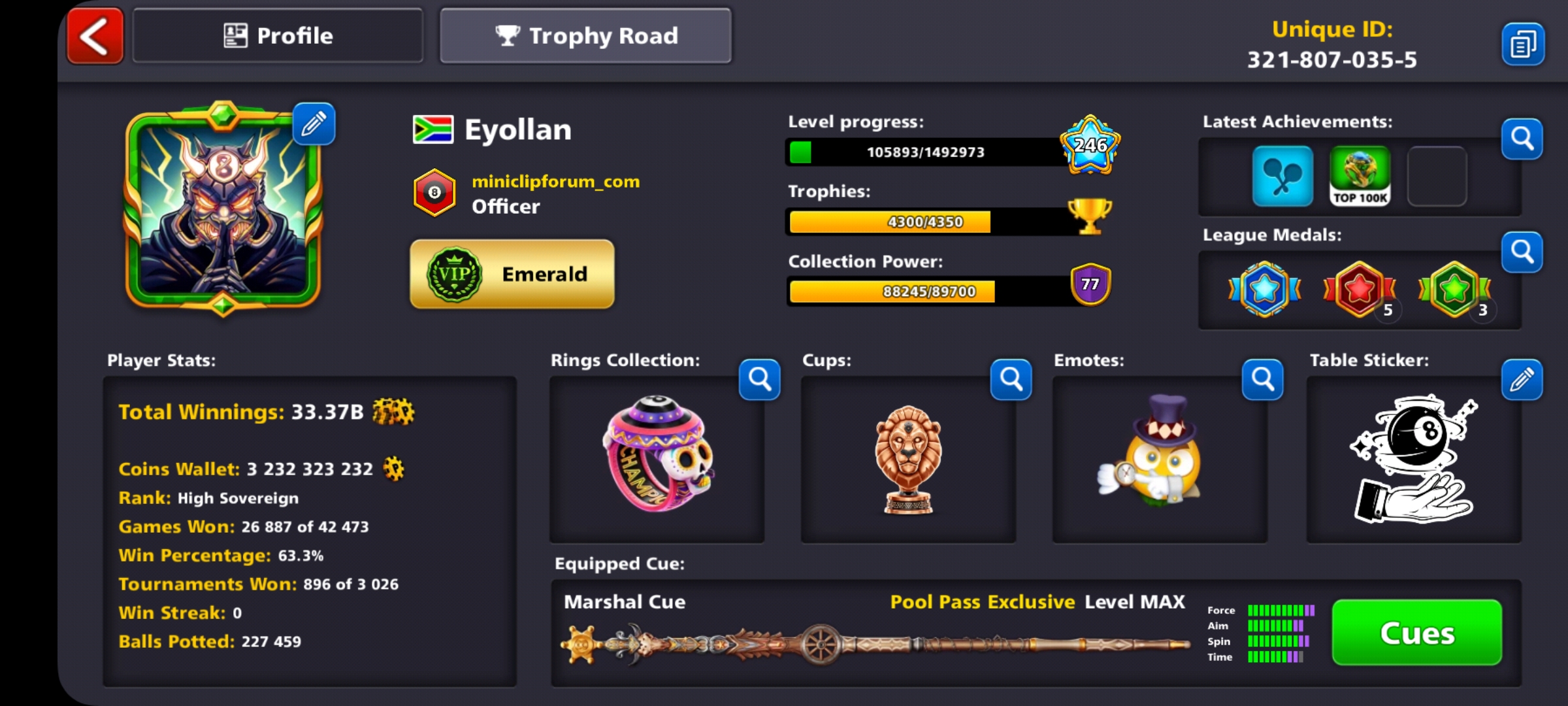Tap the level 246 star badge

tap(1090, 145)
